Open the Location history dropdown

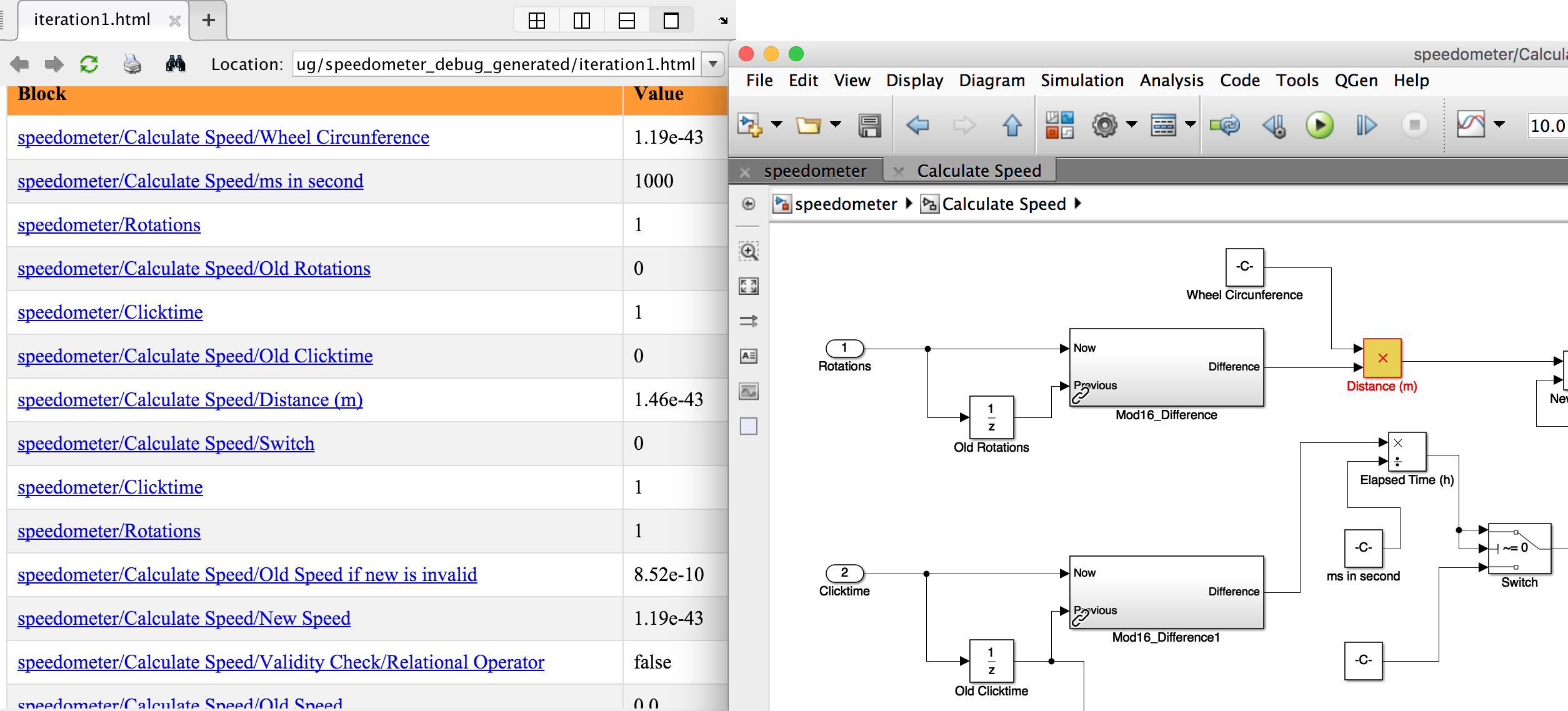pyautogui.click(x=713, y=64)
